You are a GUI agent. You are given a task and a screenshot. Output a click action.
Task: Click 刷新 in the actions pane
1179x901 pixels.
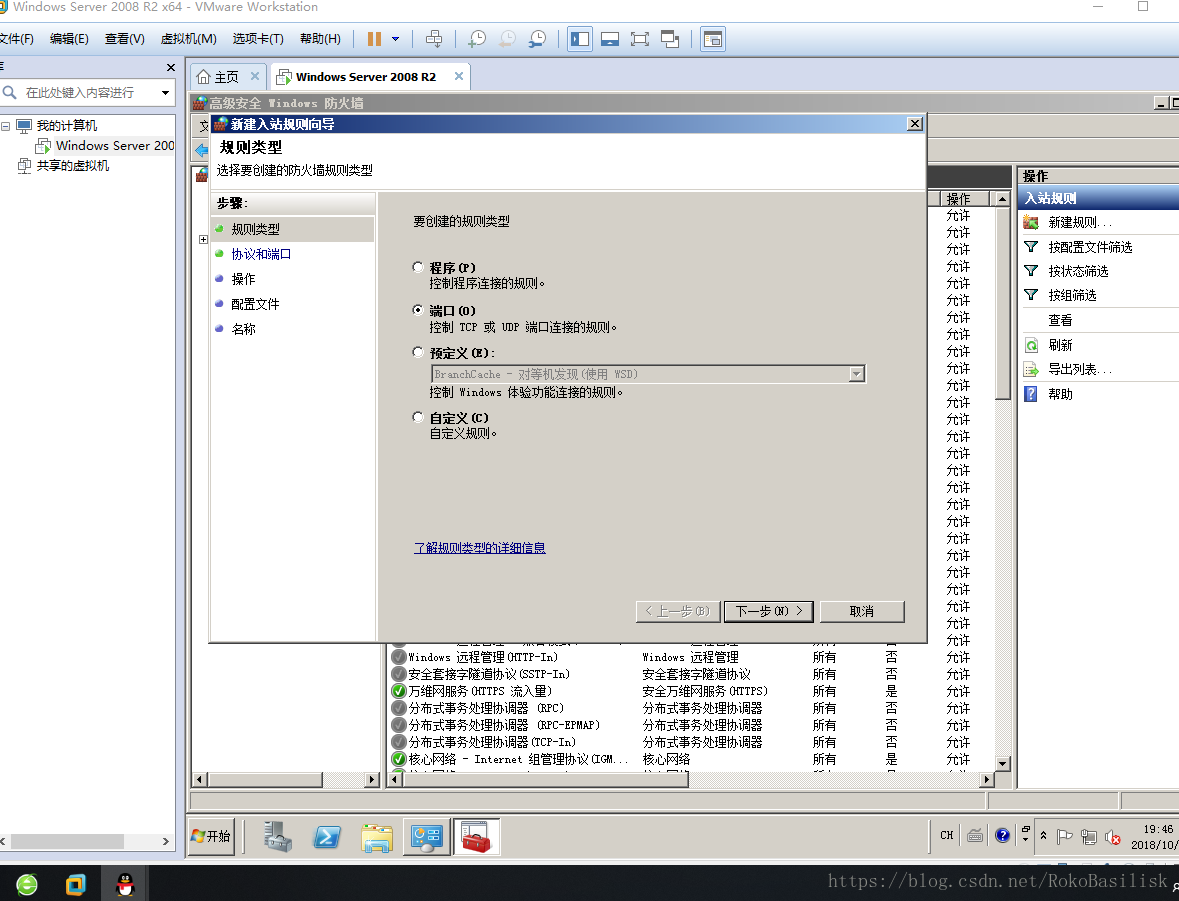[x=1060, y=345]
